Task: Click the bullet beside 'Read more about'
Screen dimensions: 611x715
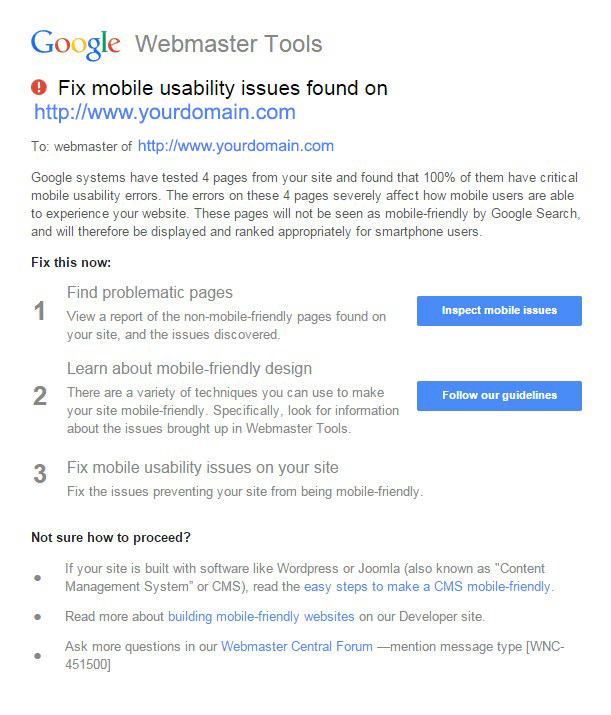Action: [x=38, y=617]
